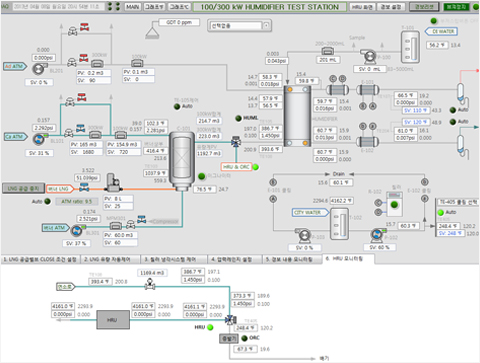Click the SV 25 LNG setpoint field
The image size is (480, 363).
[118, 206]
